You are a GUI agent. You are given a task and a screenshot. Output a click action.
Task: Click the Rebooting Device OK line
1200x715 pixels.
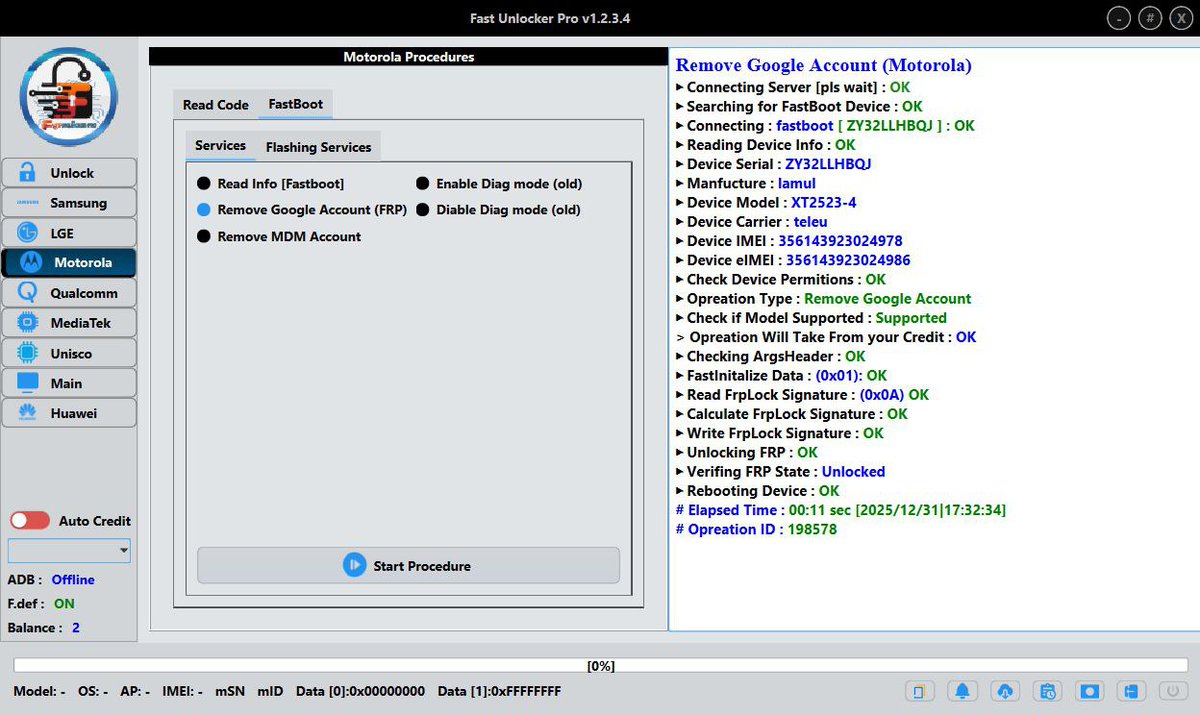point(758,491)
